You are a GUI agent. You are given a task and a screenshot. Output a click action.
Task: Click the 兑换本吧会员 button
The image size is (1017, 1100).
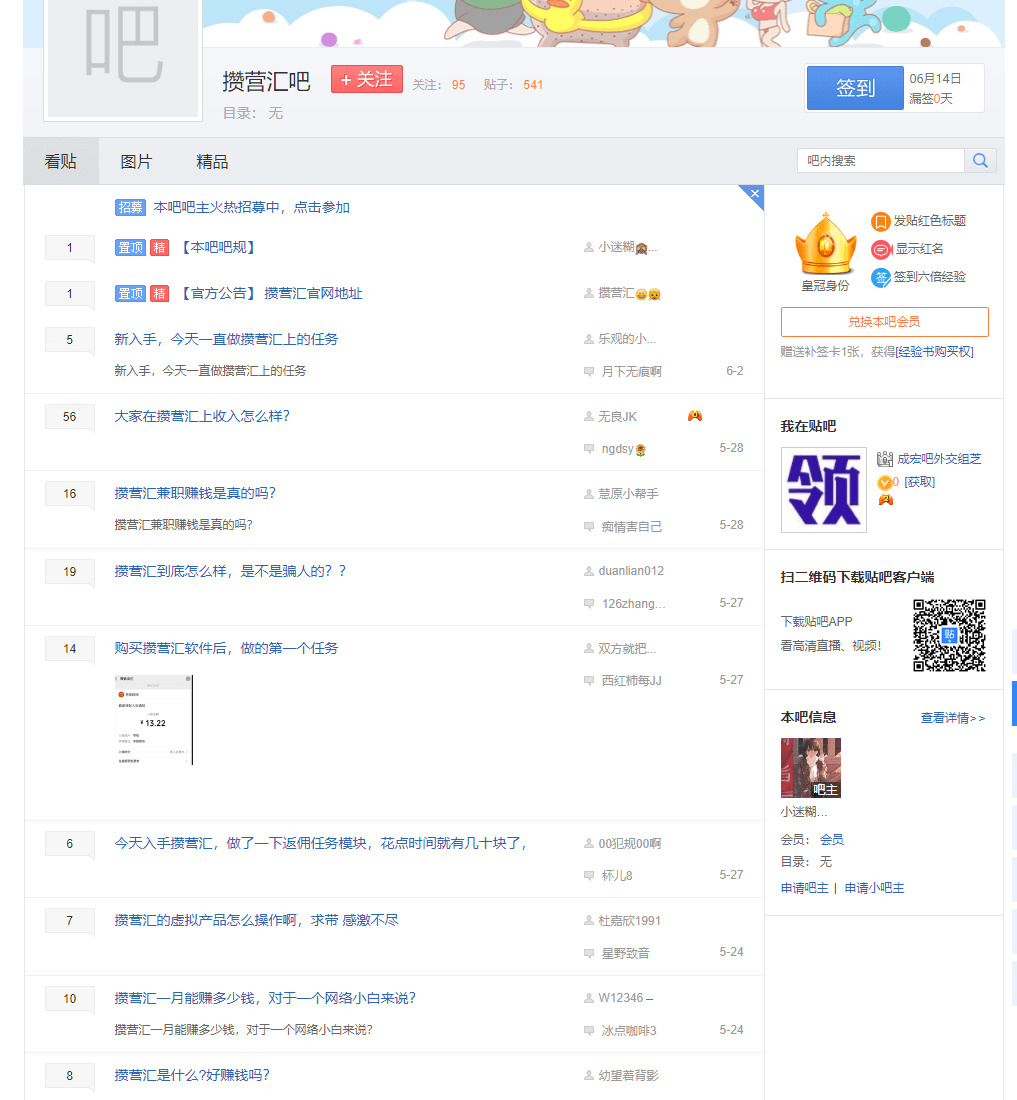click(x=884, y=322)
